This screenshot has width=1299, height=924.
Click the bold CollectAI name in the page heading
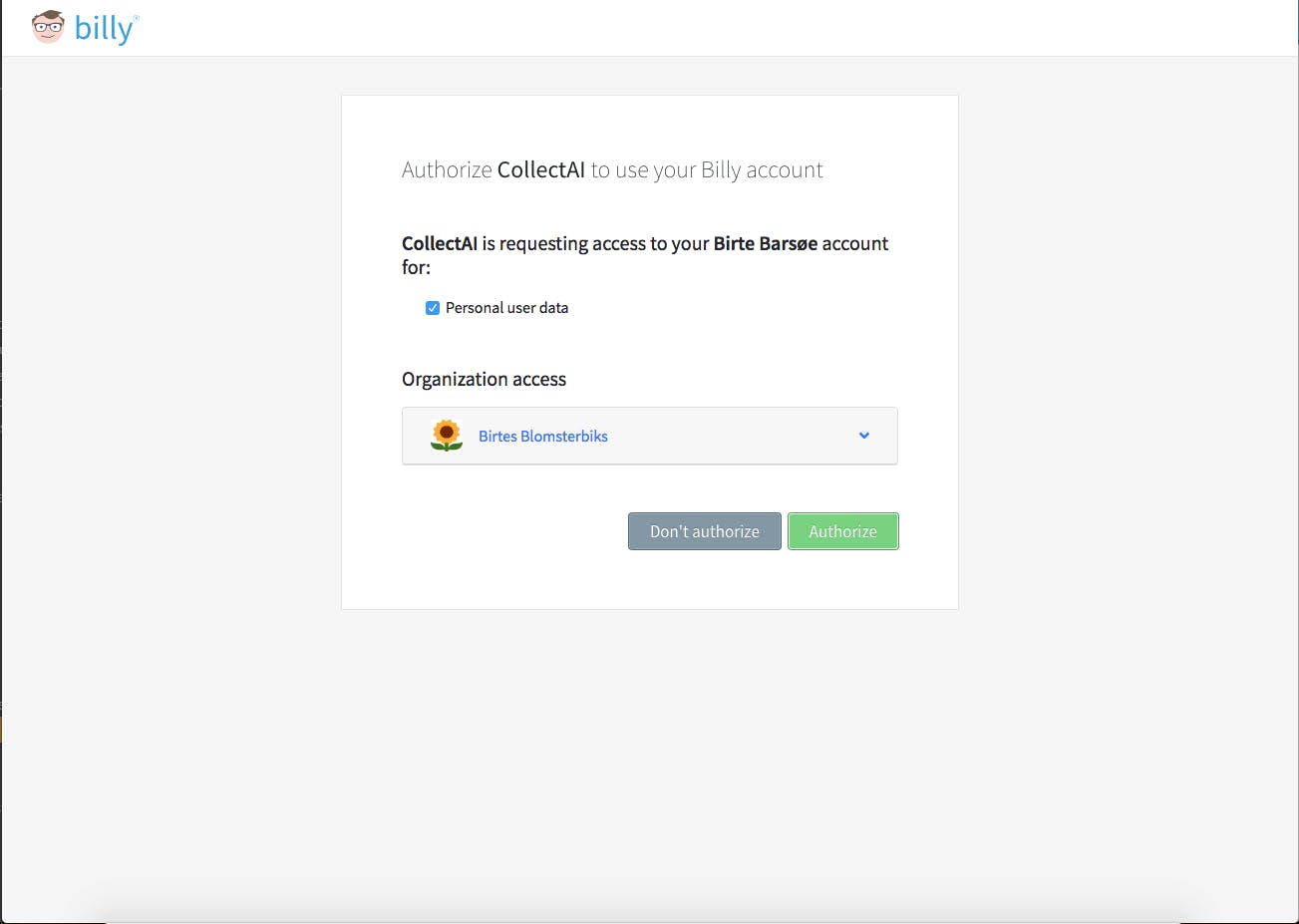coord(541,169)
